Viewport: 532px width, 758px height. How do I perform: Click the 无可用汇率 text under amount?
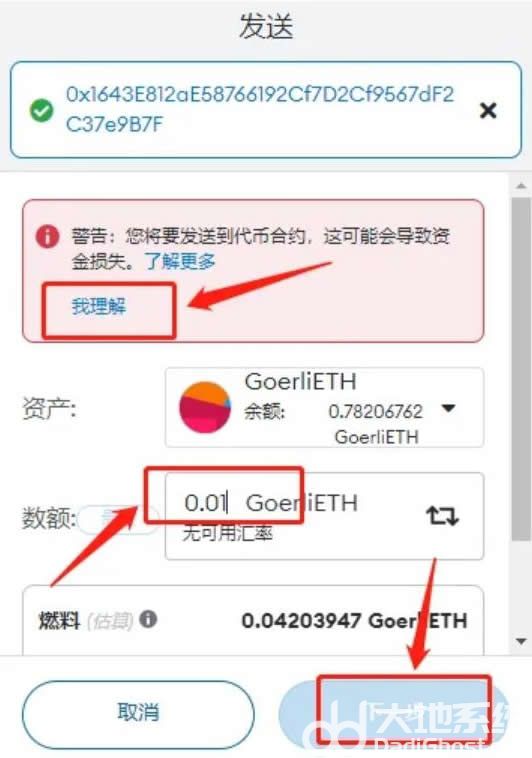[x=227, y=534]
